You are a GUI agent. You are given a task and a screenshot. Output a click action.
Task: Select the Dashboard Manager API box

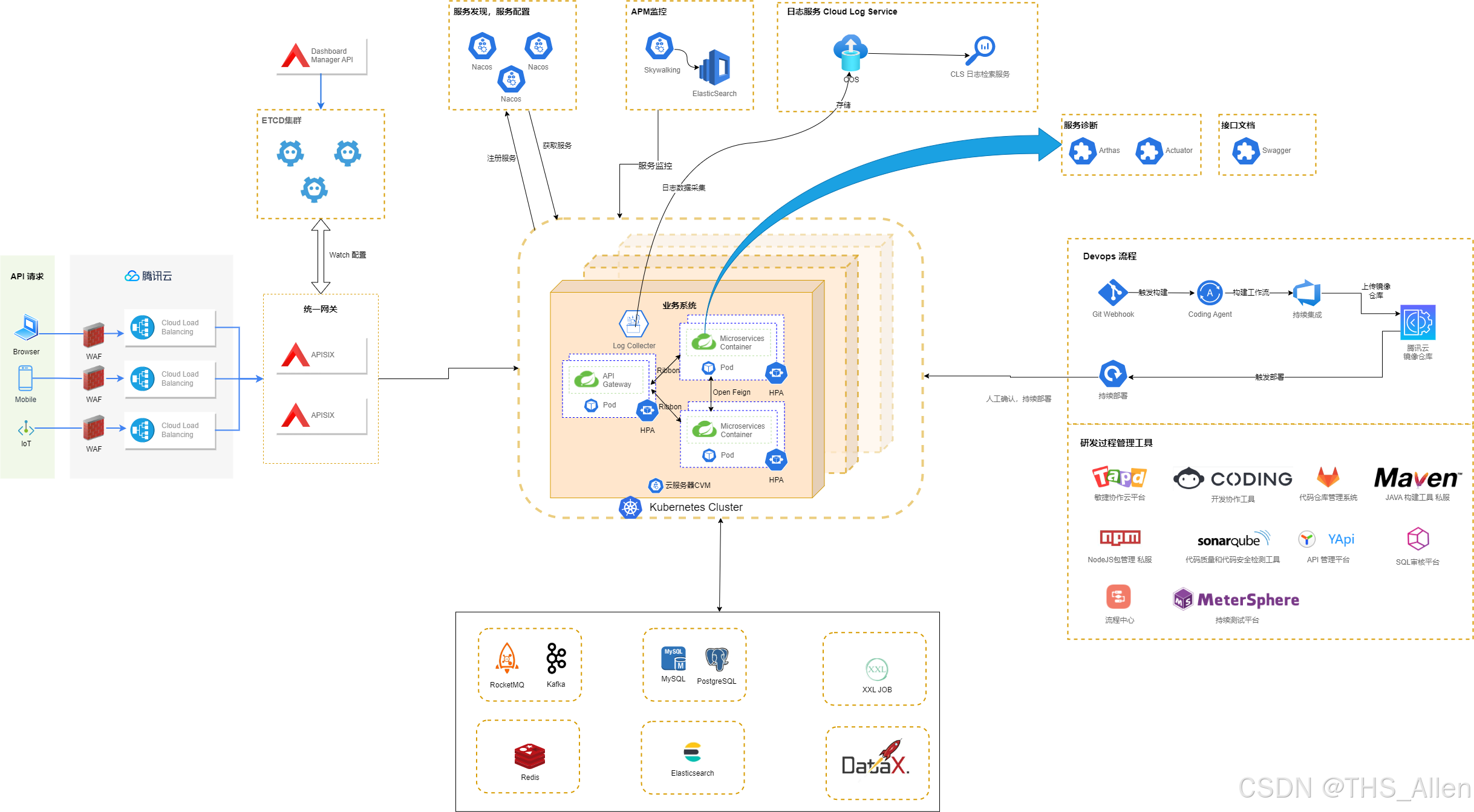(321, 56)
